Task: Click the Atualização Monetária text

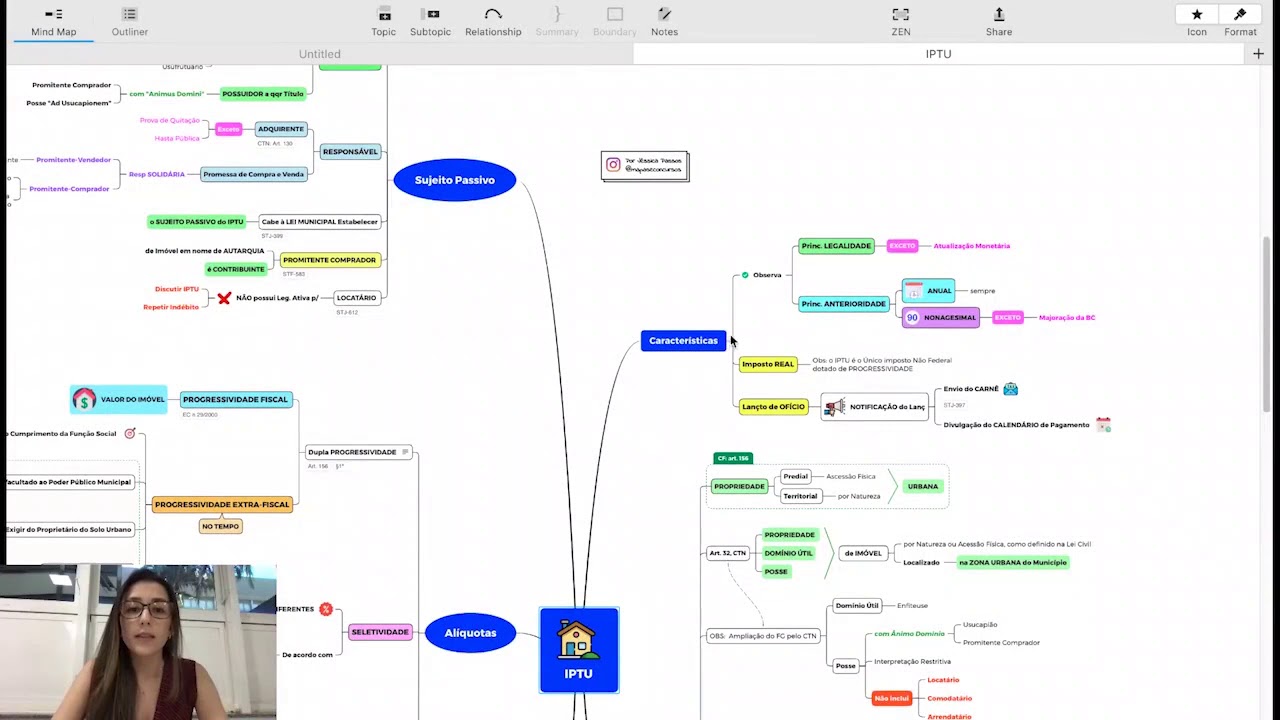Action: (971, 246)
